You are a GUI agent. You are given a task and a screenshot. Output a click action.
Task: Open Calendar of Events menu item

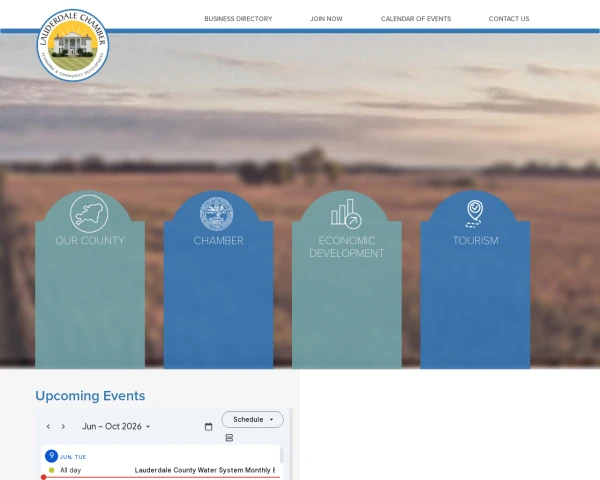(x=416, y=19)
